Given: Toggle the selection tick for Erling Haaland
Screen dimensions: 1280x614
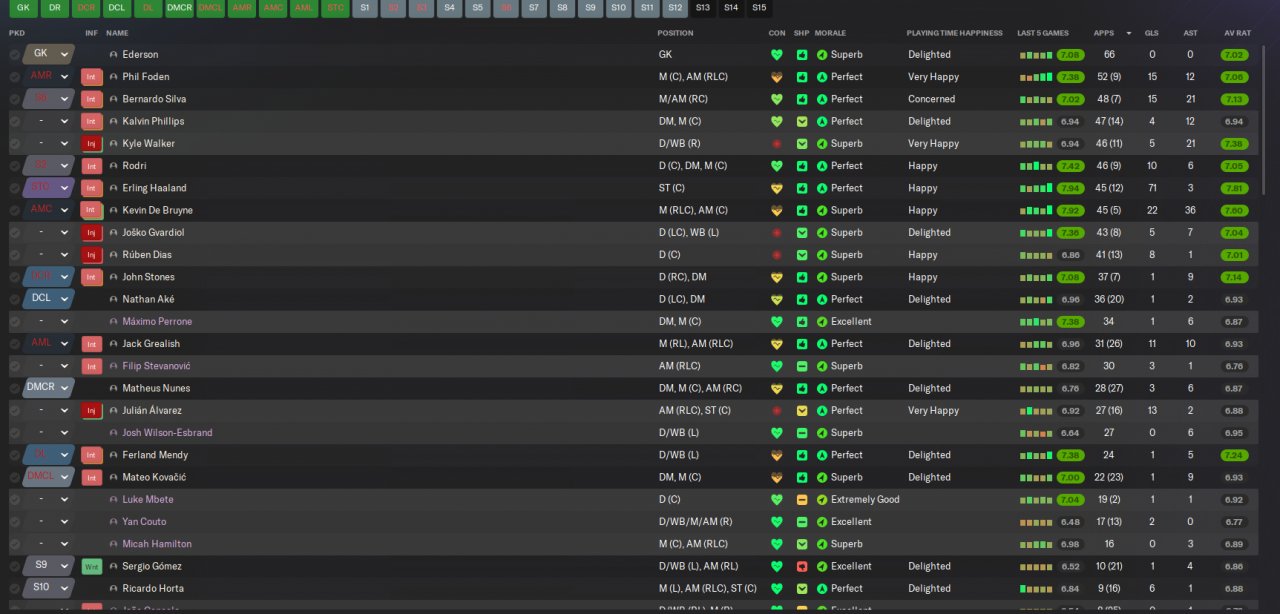Looking at the screenshot, I should pyautogui.click(x=14, y=188).
